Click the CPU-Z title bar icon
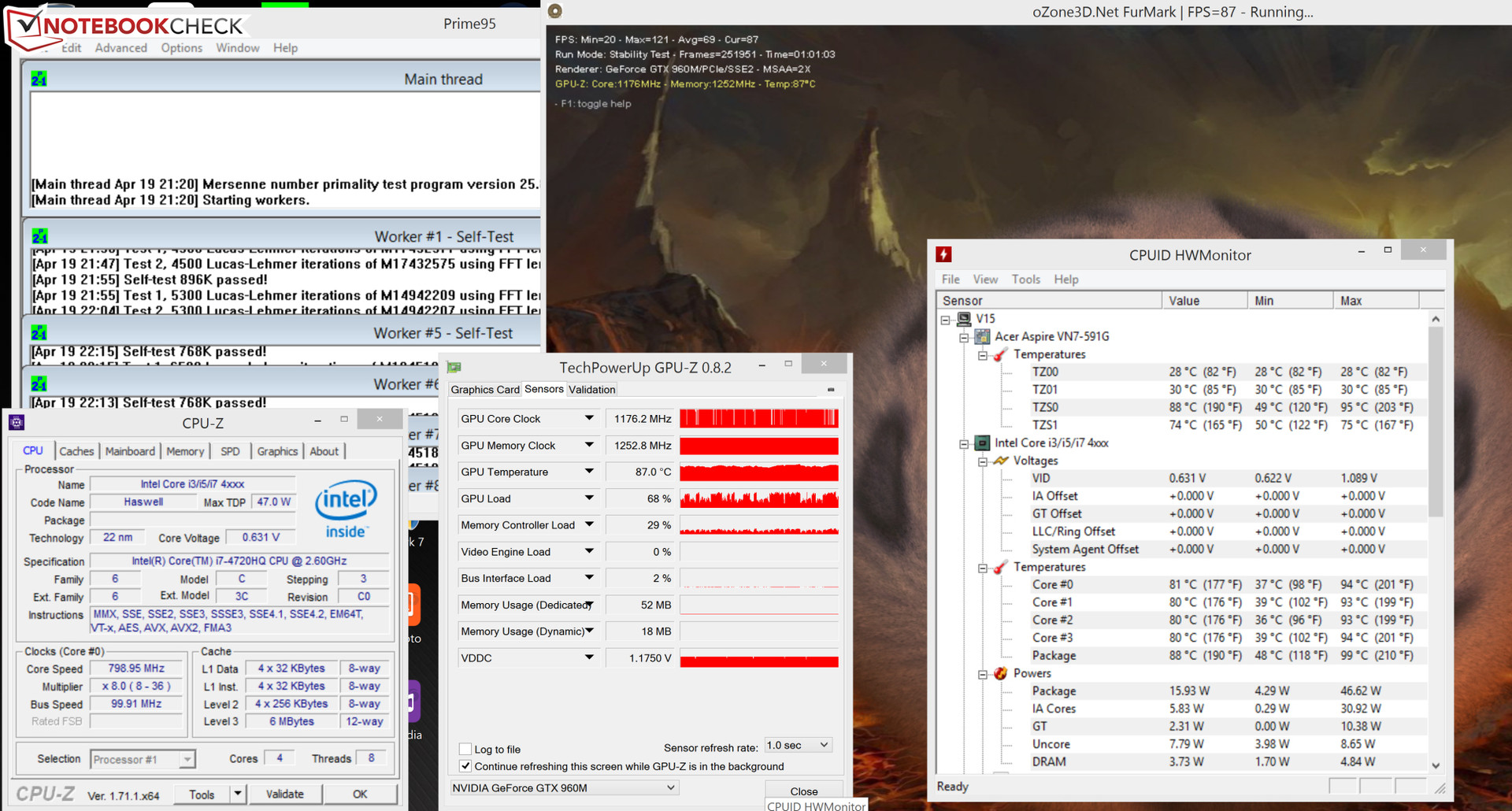1512x811 pixels. (17, 423)
